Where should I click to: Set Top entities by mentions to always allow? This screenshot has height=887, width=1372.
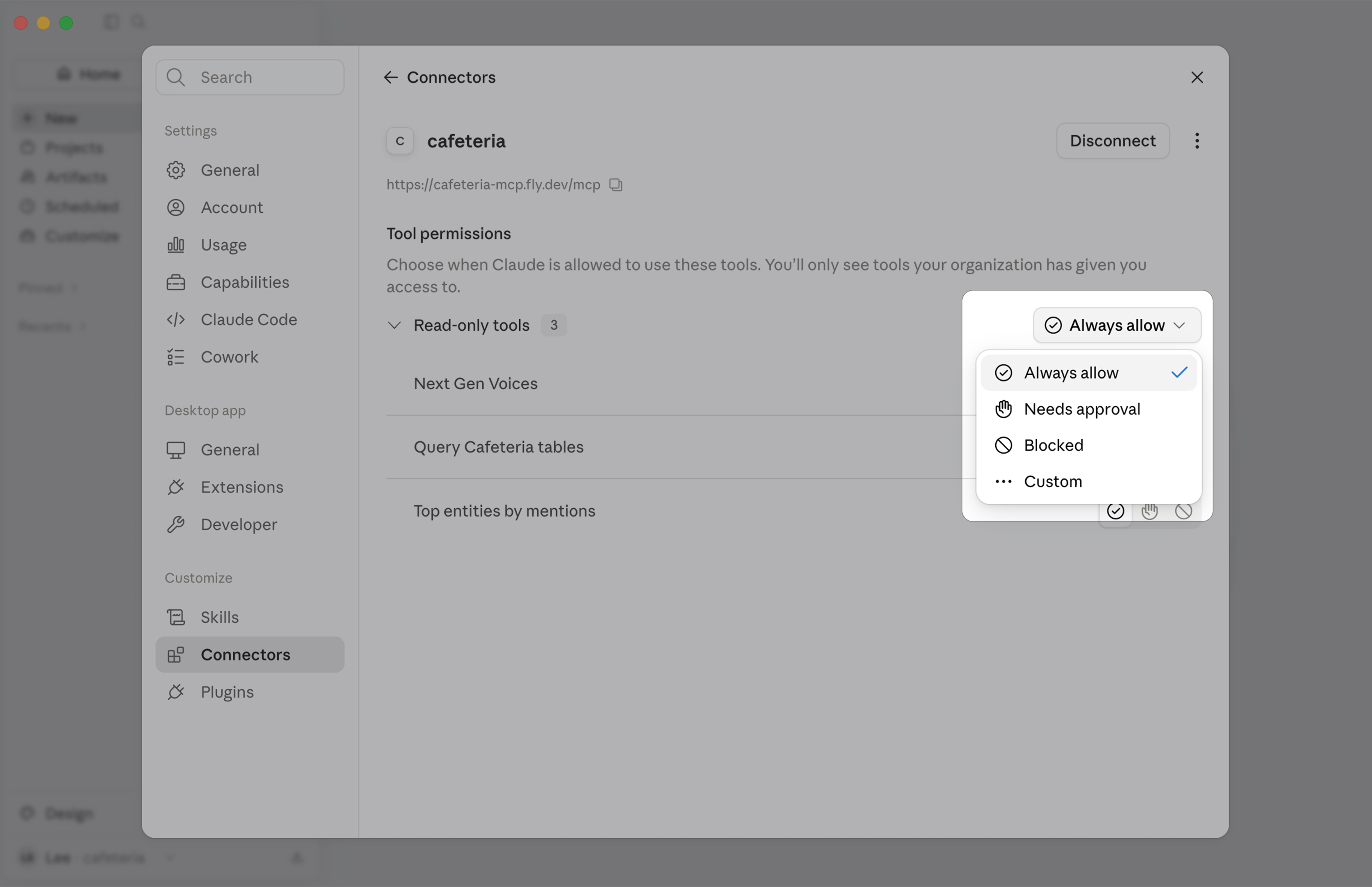[x=1115, y=512]
